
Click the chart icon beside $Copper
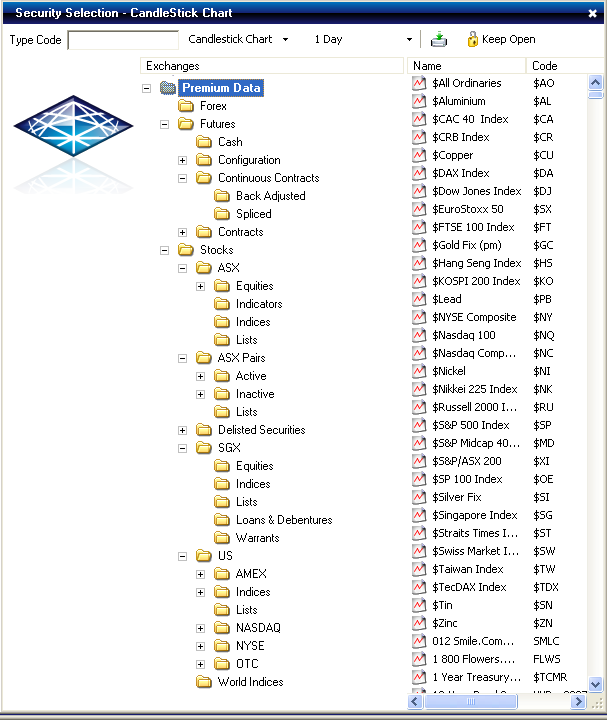coord(419,155)
